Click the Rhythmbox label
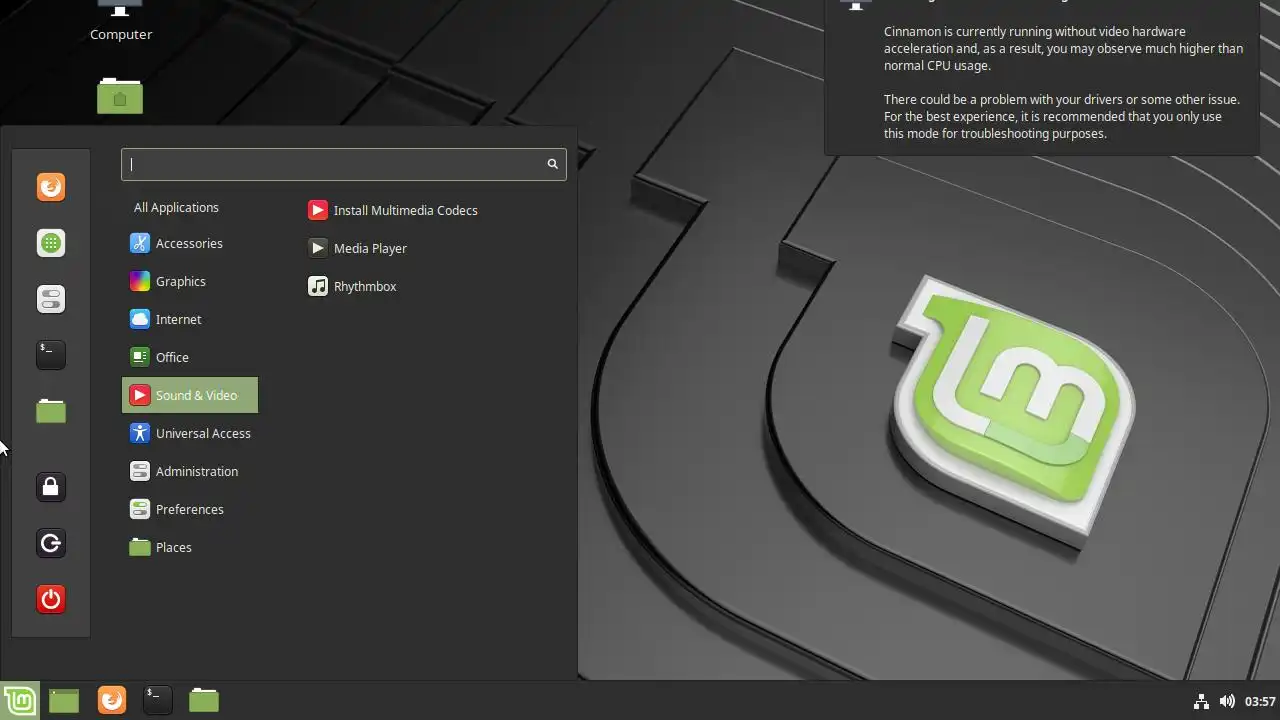1280x720 pixels. 365,286
